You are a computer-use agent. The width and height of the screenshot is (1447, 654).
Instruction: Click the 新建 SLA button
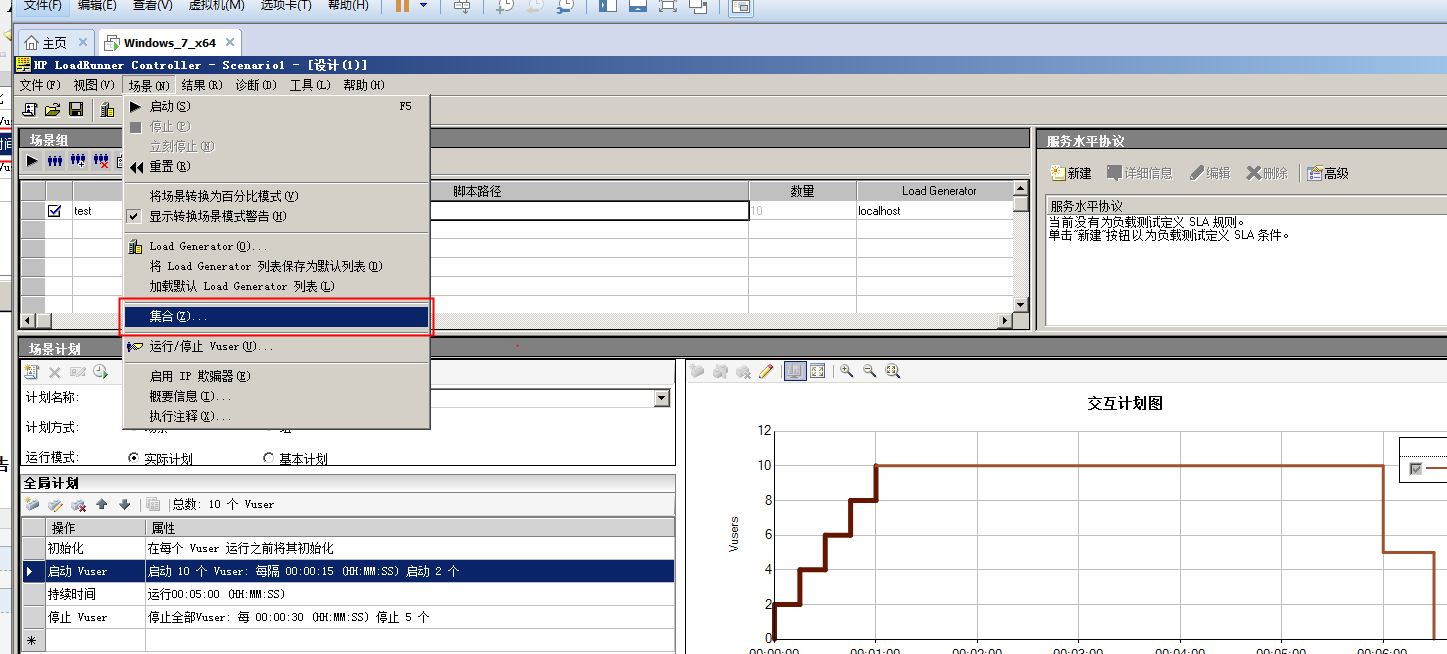(x=1070, y=173)
